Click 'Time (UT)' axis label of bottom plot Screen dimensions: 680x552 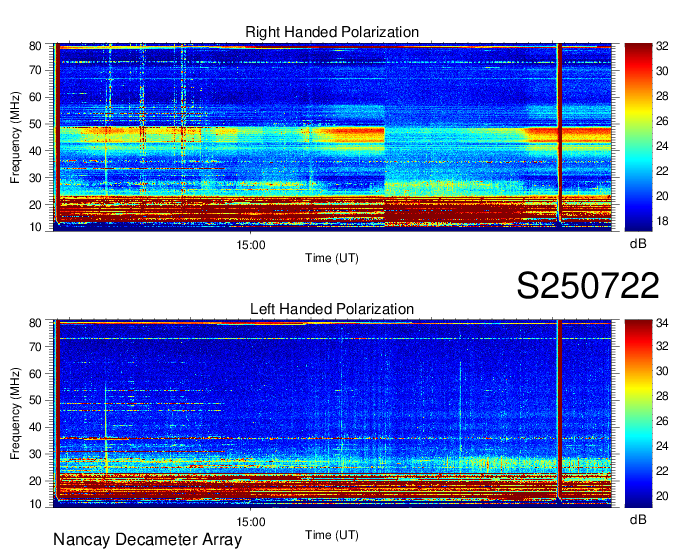[332, 535]
